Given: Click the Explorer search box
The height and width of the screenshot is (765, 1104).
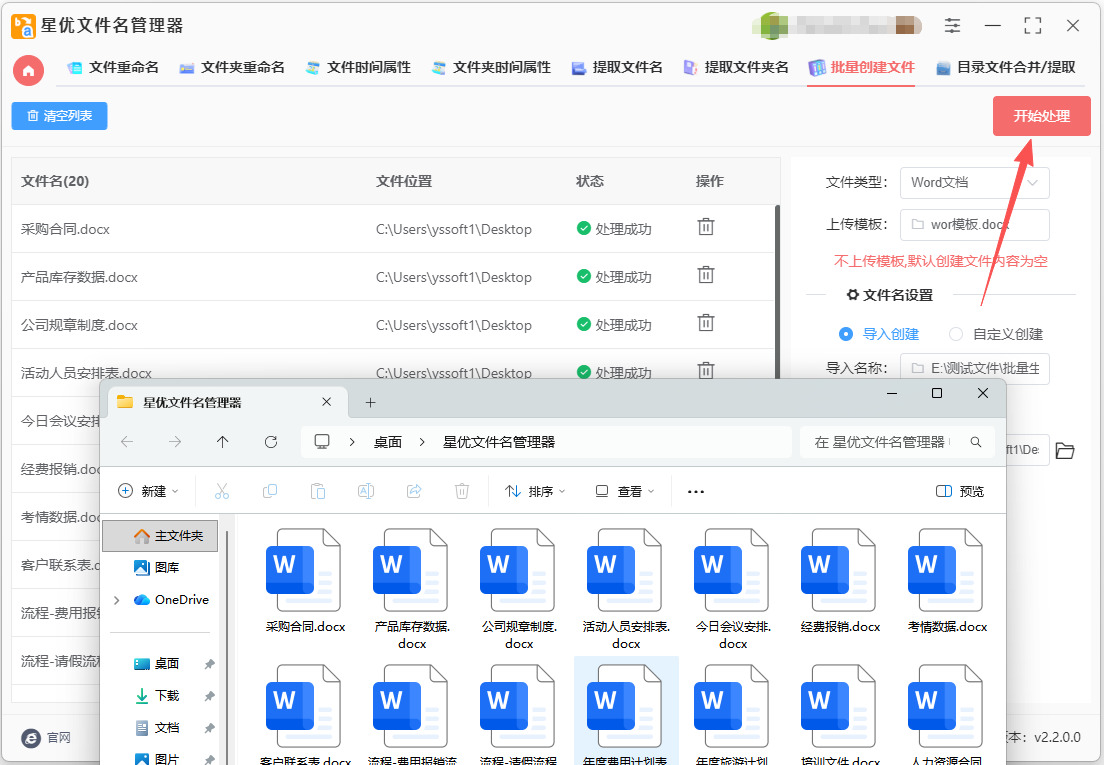Looking at the screenshot, I should point(896,442).
